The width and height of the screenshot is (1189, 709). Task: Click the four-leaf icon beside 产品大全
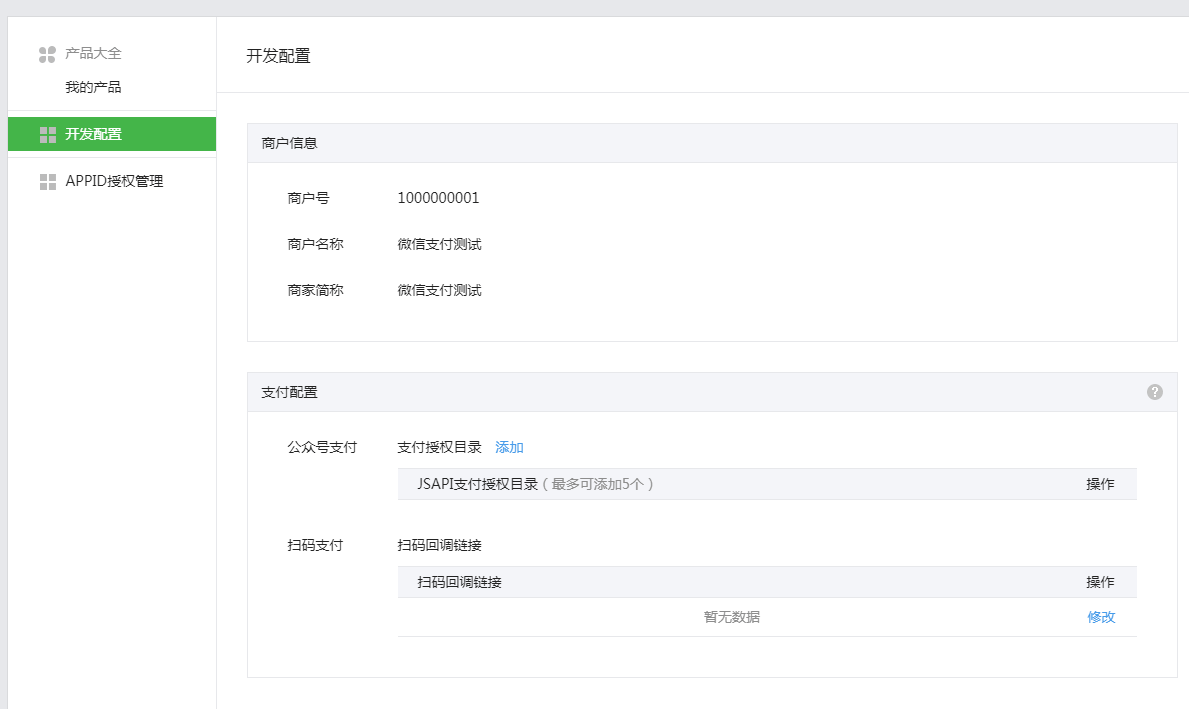[47, 54]
